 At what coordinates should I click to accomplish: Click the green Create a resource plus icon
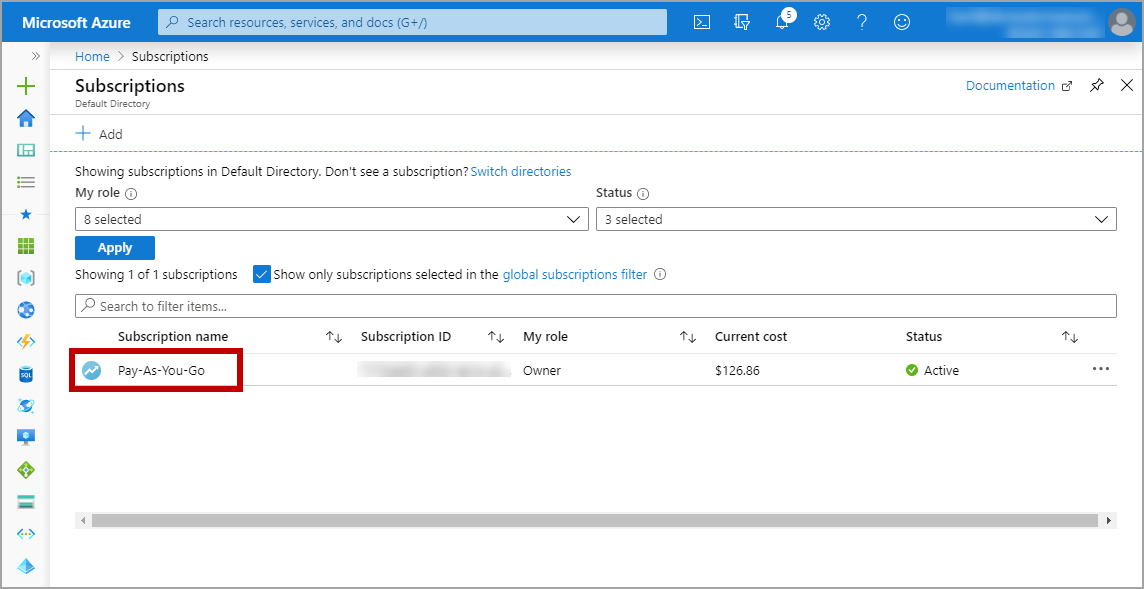pyautogui.click(x=26, y=86)
